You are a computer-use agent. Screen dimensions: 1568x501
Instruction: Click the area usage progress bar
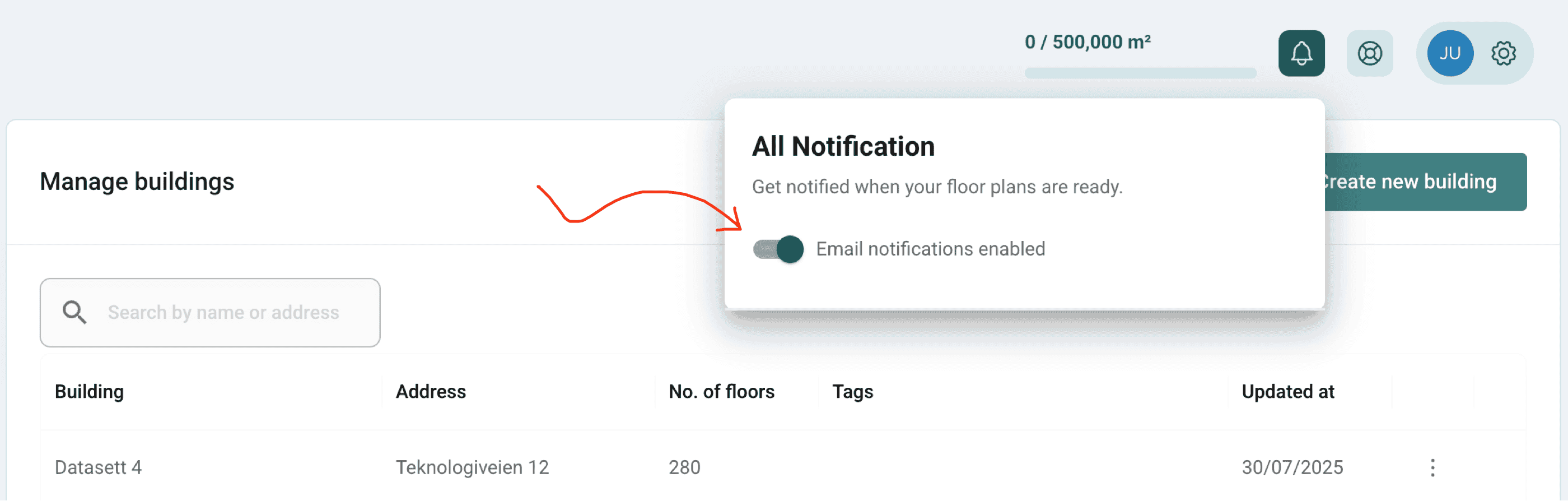1140,73
